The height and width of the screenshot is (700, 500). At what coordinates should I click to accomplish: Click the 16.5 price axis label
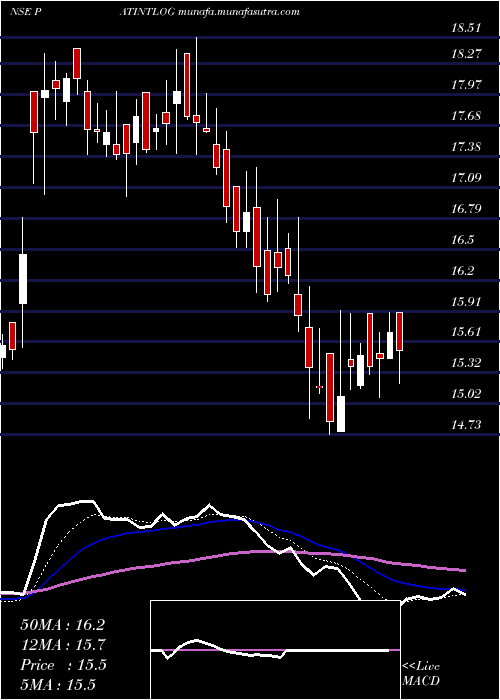[x=463, y=240]
